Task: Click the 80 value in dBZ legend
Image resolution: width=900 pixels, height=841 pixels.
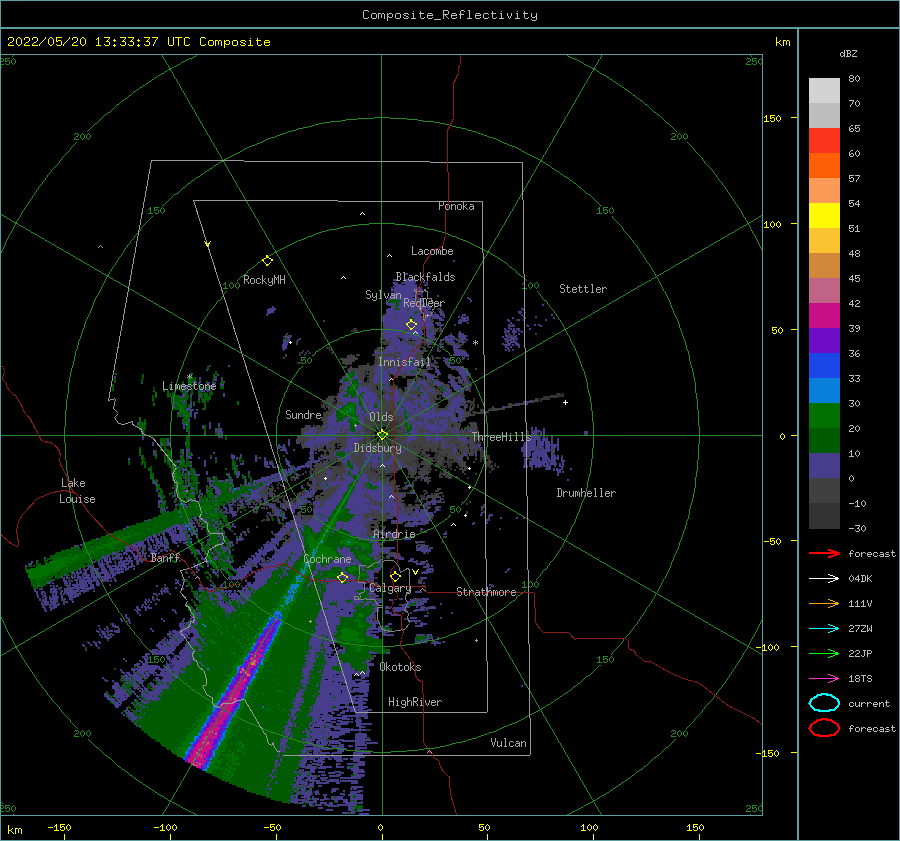Action: [854, 79]
